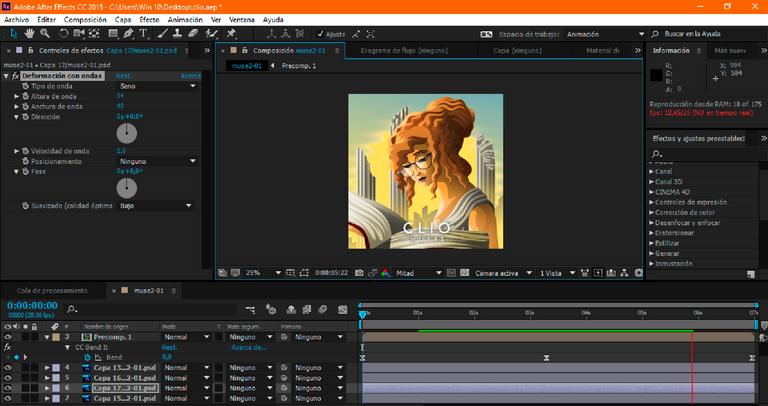Toggle the Altura de onda stopwatch
The height and width of the screenshot is (406, 768).
point(25,96)
